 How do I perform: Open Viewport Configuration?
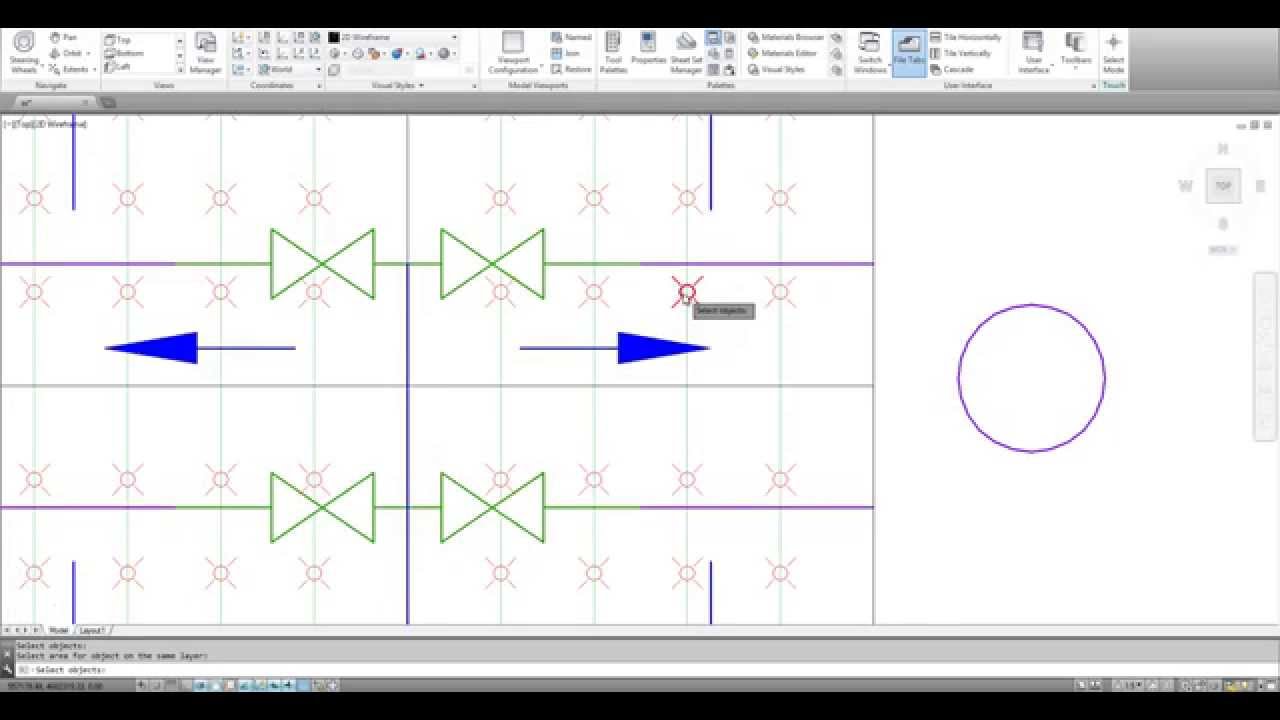pyautogui.click(x=513, y=52)
